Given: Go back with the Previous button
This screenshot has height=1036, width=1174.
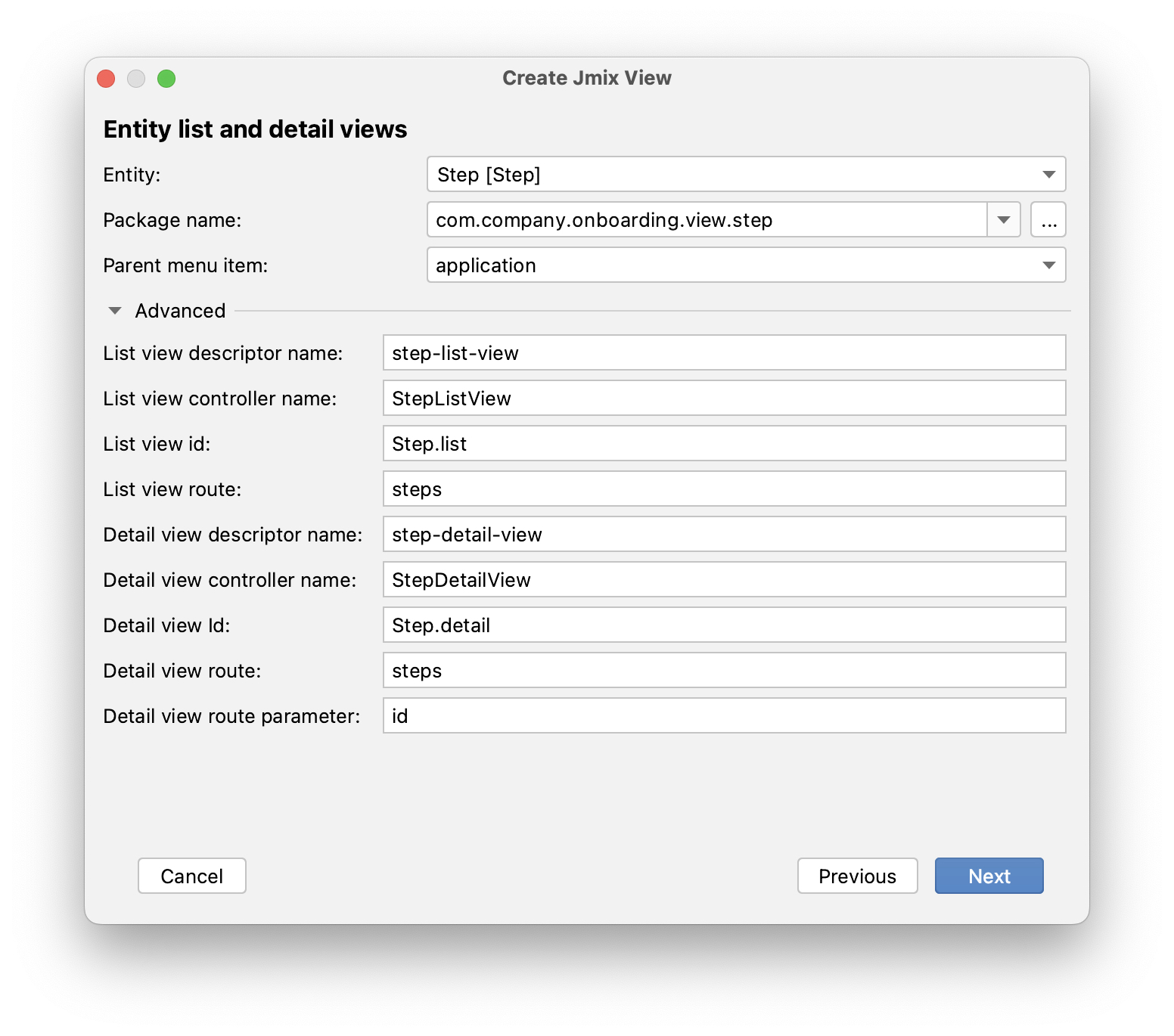Looking at the screenshot, I should 857,876.
